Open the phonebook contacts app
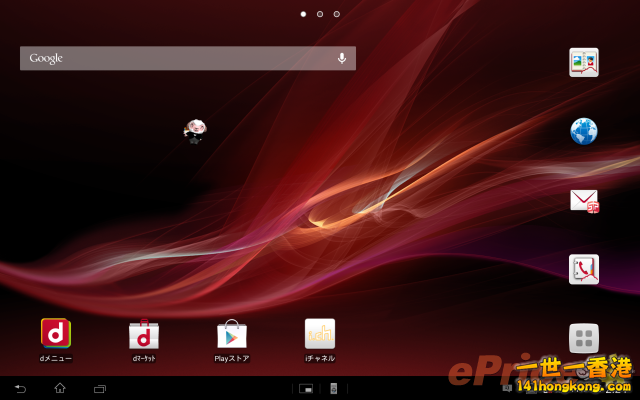The height and width of the screenshot is (400, 640). [x=583, y=269]
